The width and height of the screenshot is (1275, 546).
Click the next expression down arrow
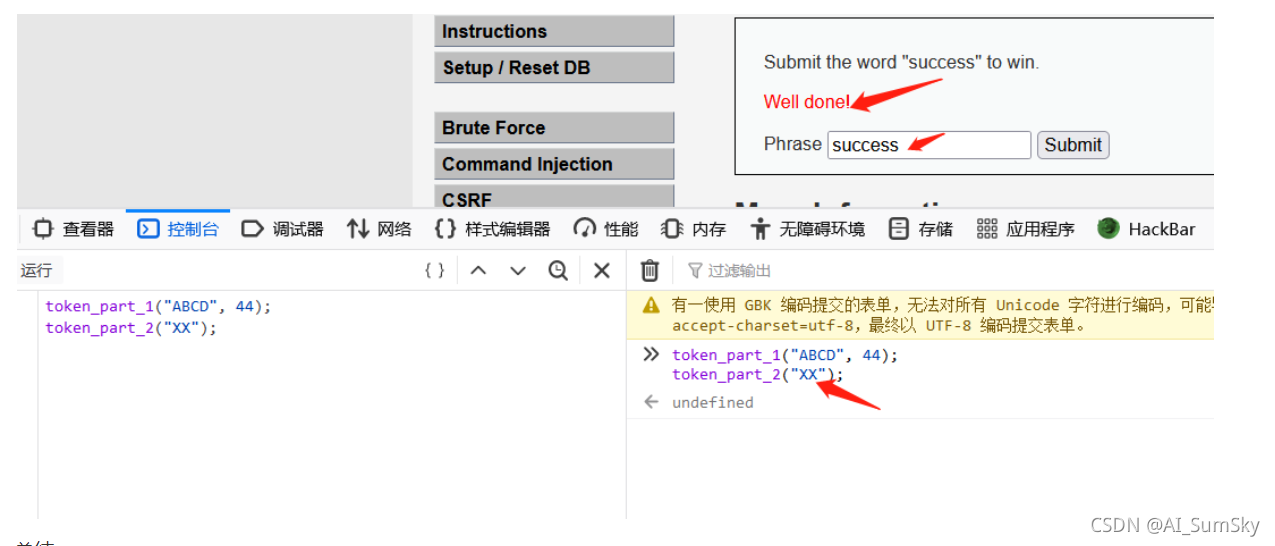pos(517,270)
